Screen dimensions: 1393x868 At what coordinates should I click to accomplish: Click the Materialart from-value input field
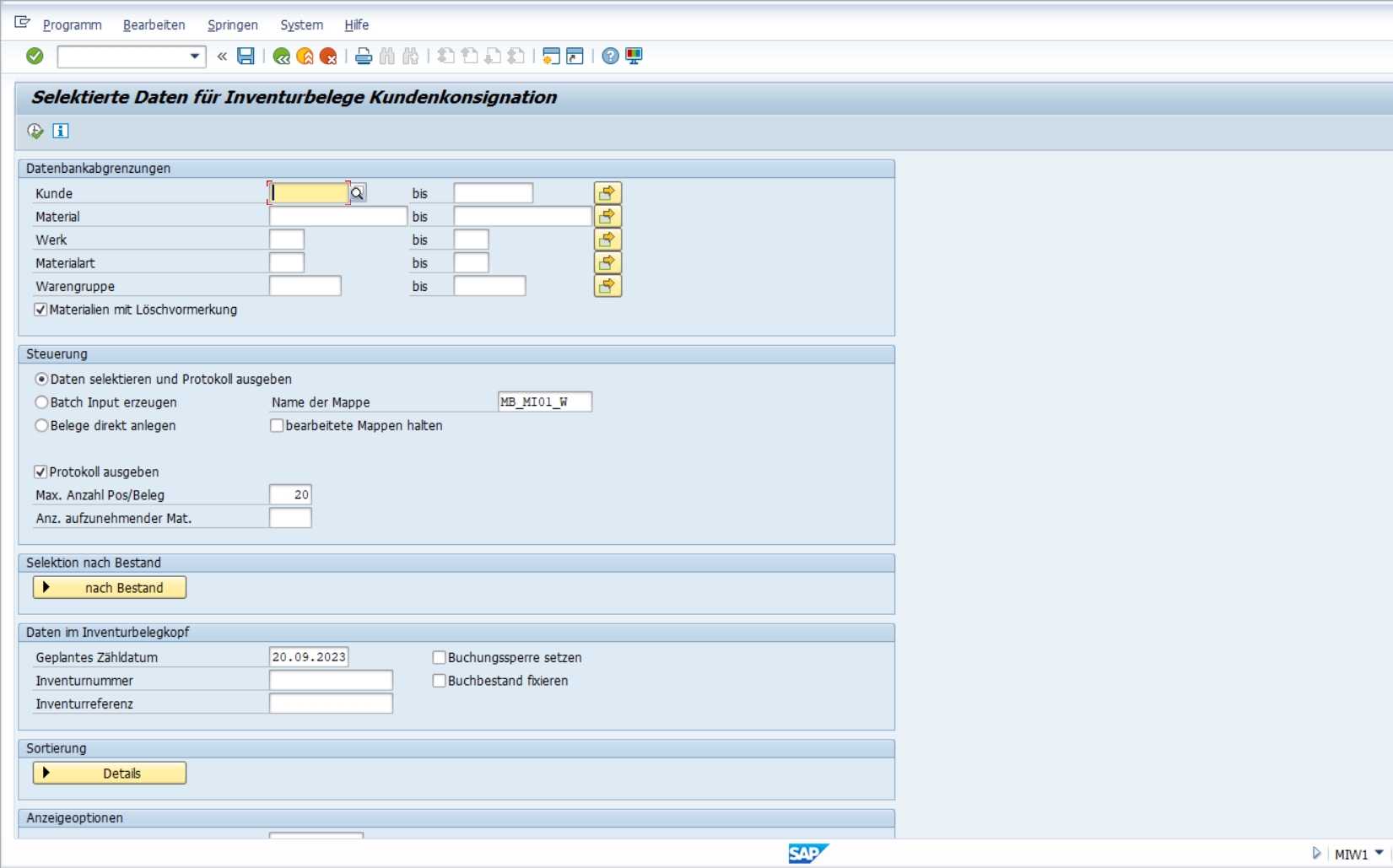[287, 263]
